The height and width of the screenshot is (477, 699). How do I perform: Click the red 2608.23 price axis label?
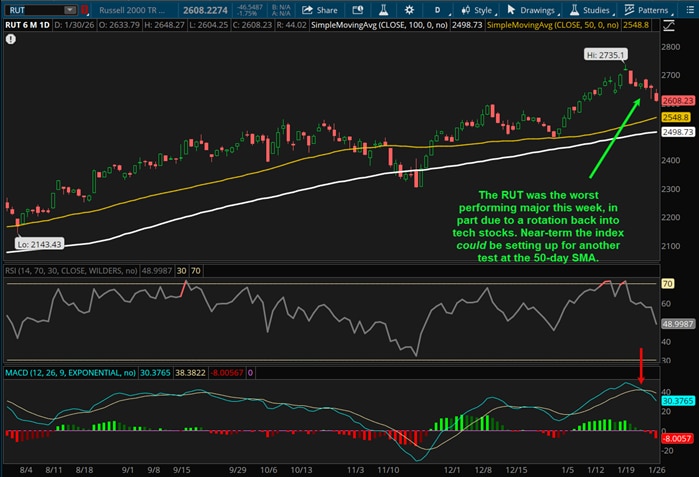(678, 101)
